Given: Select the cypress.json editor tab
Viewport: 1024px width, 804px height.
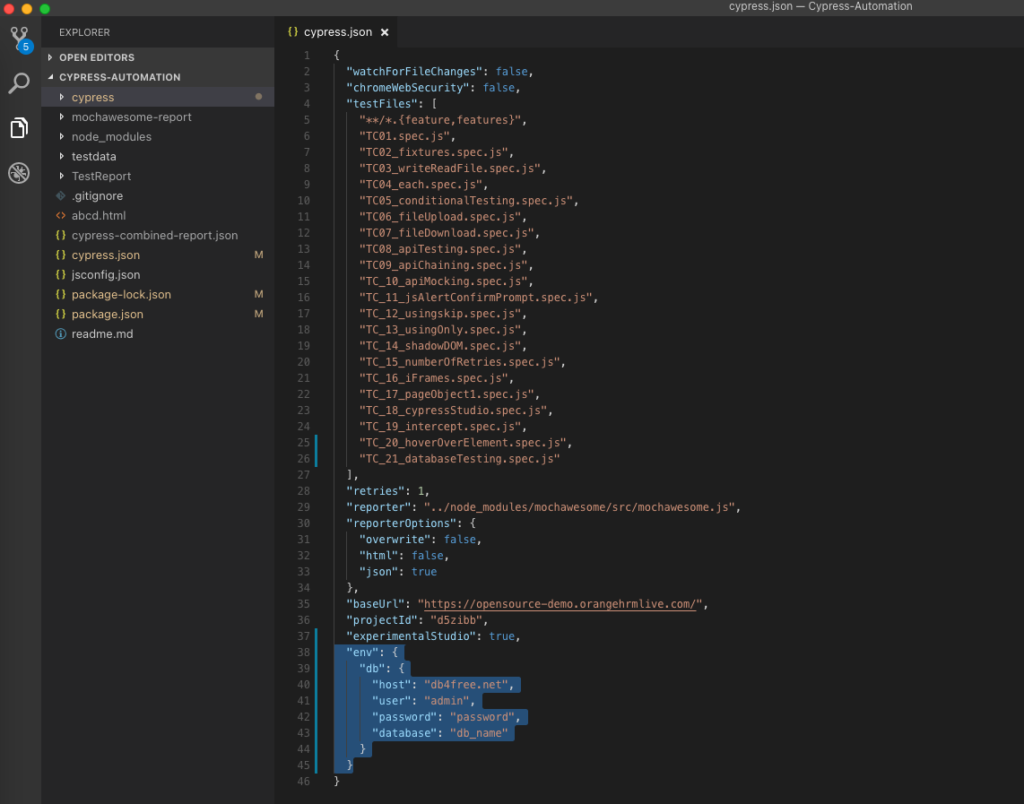Looking at the screenshot, I should pos(337,32).
